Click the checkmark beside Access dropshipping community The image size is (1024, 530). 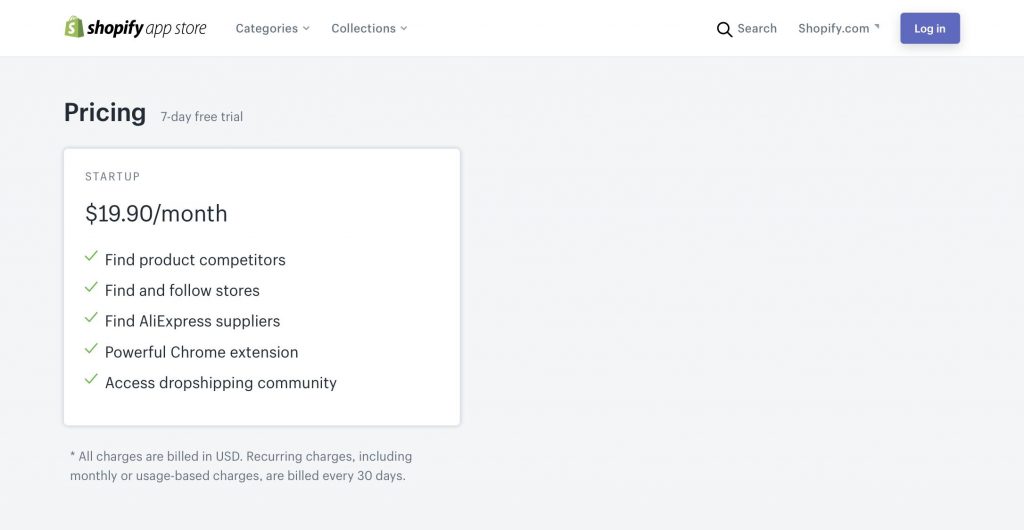(x=91, y=380)
